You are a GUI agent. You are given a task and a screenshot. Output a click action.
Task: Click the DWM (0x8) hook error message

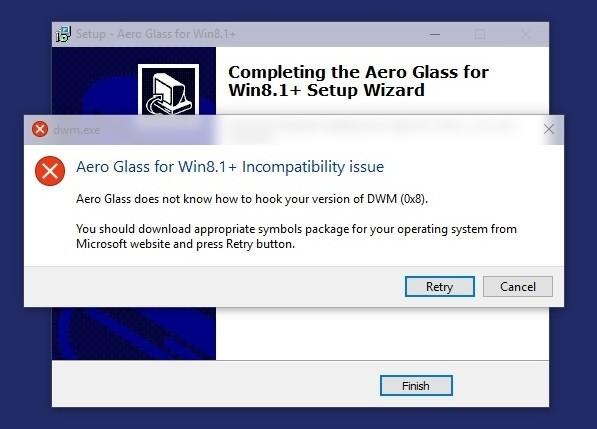pyautogui.click(x=252, y=199)
